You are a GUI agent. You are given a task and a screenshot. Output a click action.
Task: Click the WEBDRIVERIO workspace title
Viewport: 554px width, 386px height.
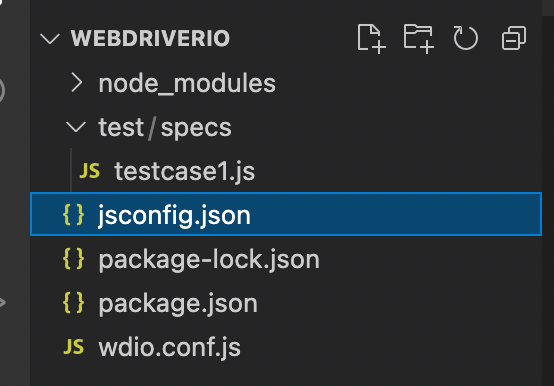(151, 38)
